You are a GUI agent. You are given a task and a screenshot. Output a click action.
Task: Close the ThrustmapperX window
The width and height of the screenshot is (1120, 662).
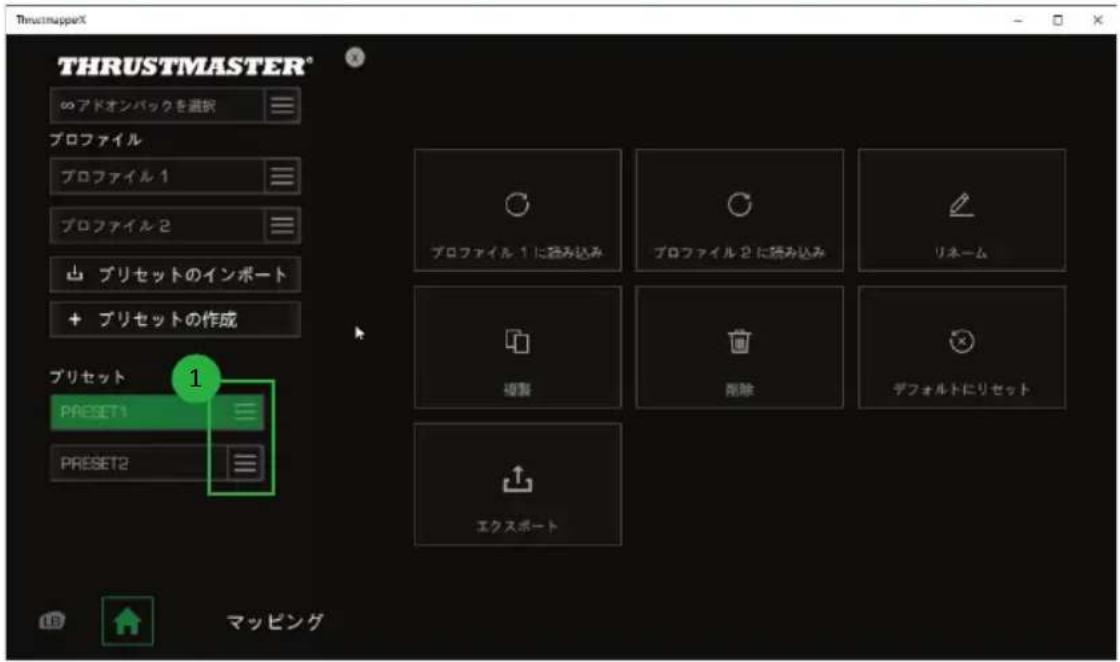point(1097,20)
